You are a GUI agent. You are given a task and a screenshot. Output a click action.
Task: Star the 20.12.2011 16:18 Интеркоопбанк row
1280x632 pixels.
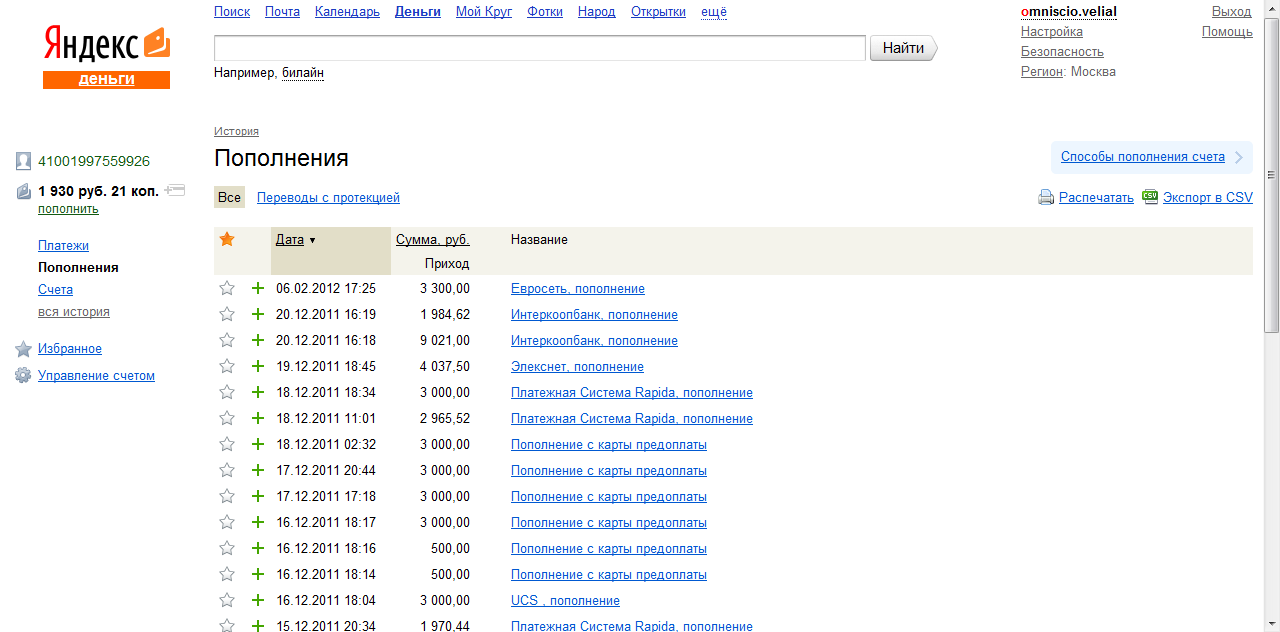point(227,340)
